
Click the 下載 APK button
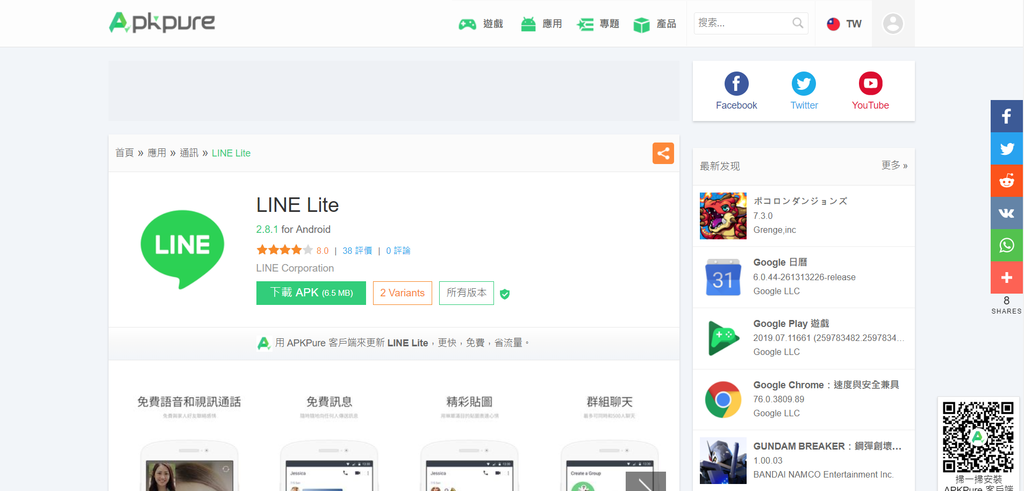311,293
